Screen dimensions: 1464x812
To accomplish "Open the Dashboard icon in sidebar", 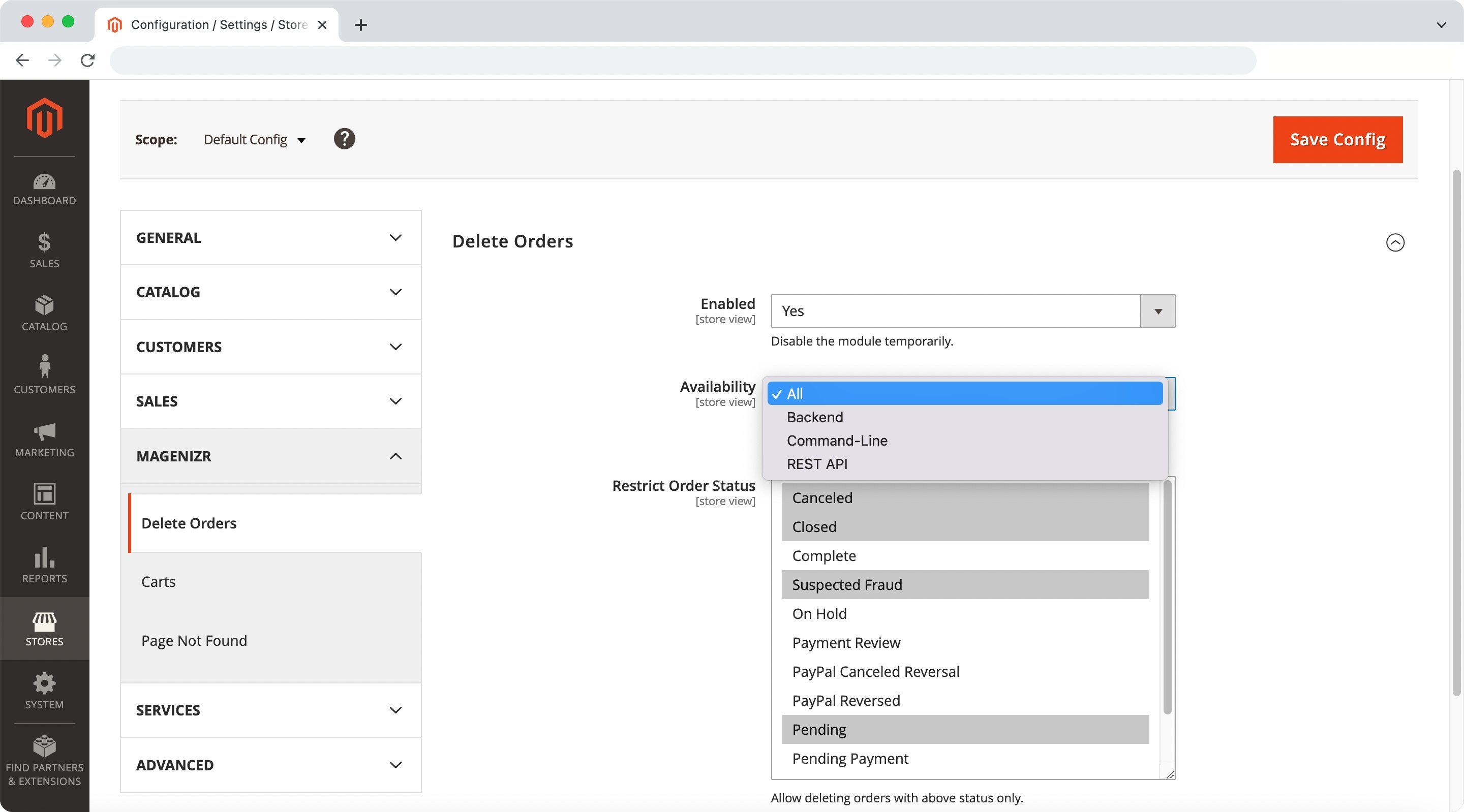I will 44,189.
